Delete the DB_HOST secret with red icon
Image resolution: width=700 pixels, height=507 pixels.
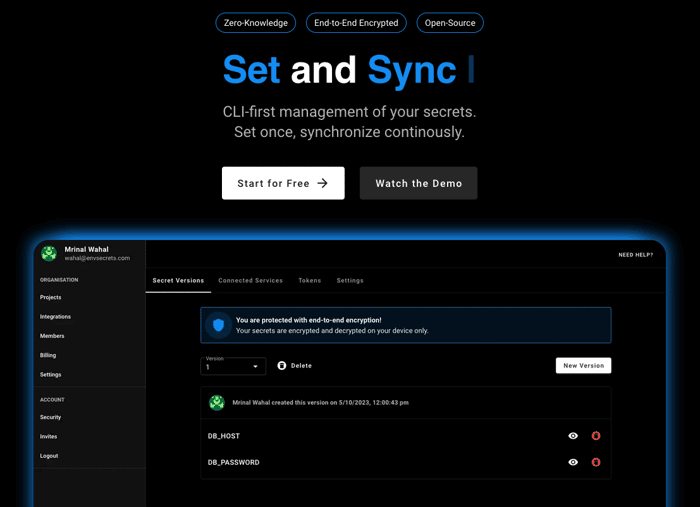point(596,436)
